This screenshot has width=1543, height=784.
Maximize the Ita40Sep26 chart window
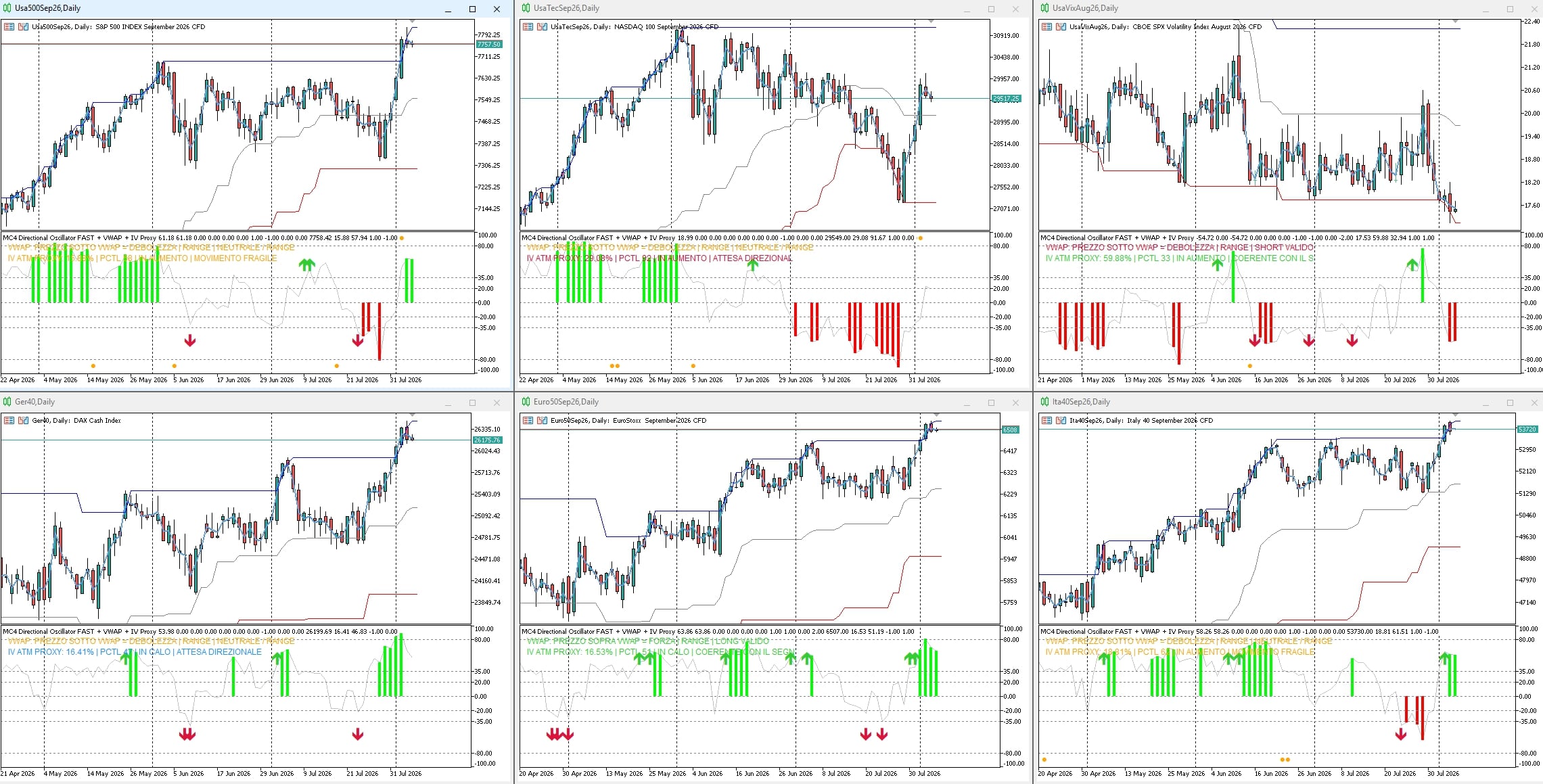coord(1510,402)
